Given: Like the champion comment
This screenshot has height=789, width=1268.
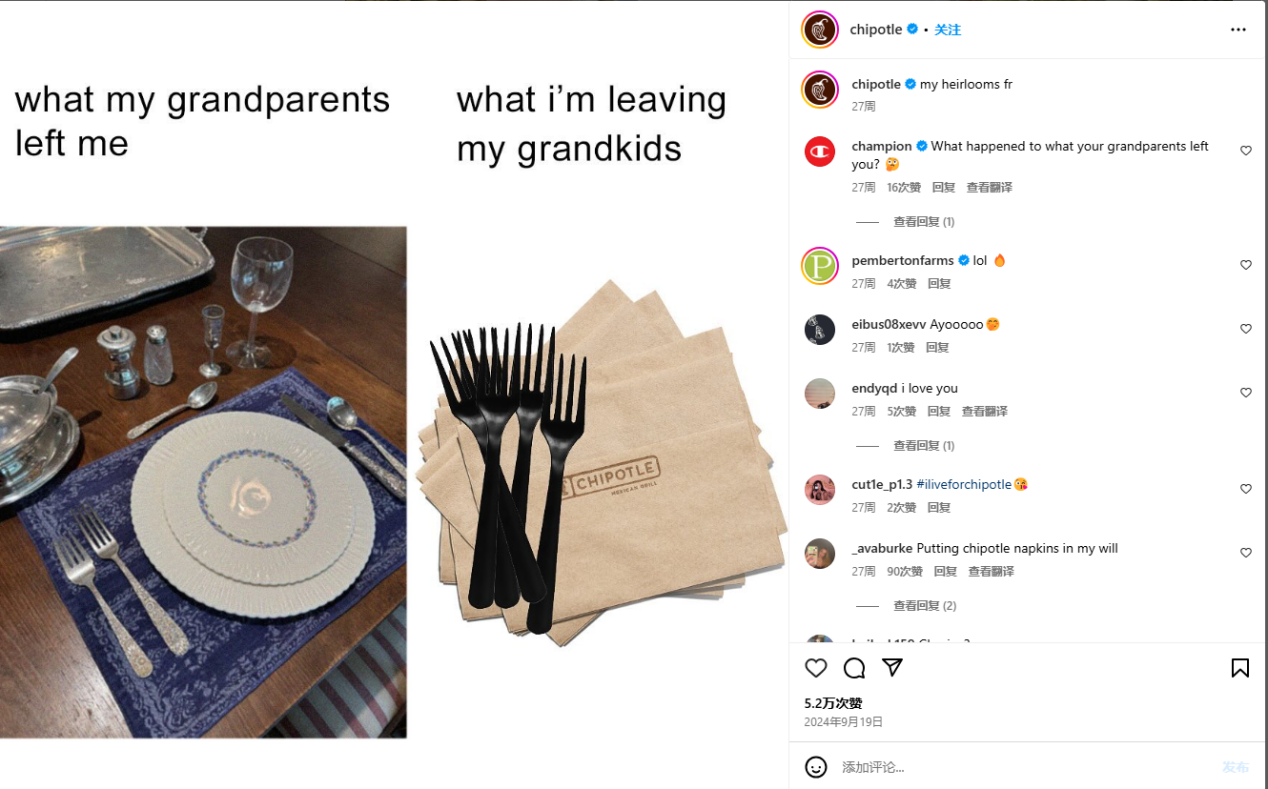Looking at the screenshot, I should (1246, 151).
